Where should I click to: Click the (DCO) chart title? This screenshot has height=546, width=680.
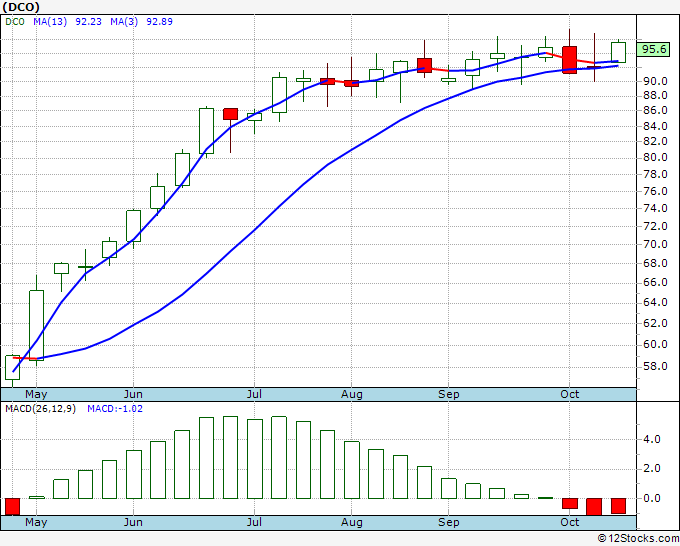pyautogui.click(x=21, y=7)
